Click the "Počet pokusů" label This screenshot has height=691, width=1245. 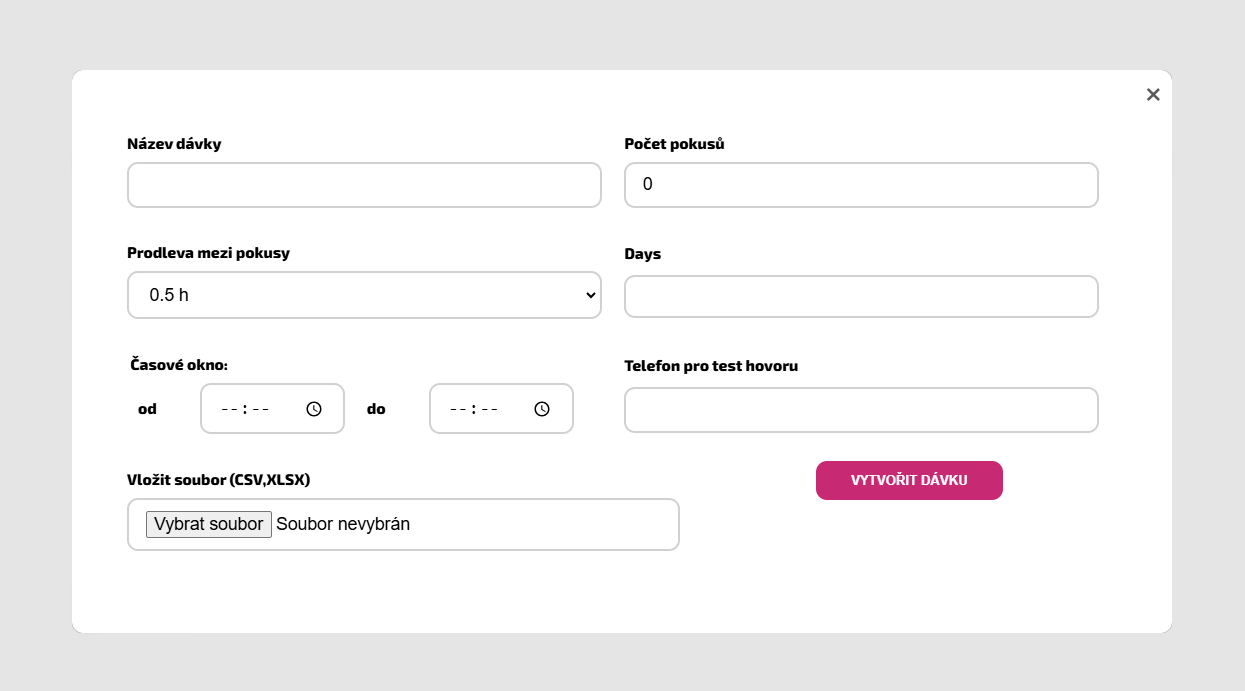click(674, 144)
